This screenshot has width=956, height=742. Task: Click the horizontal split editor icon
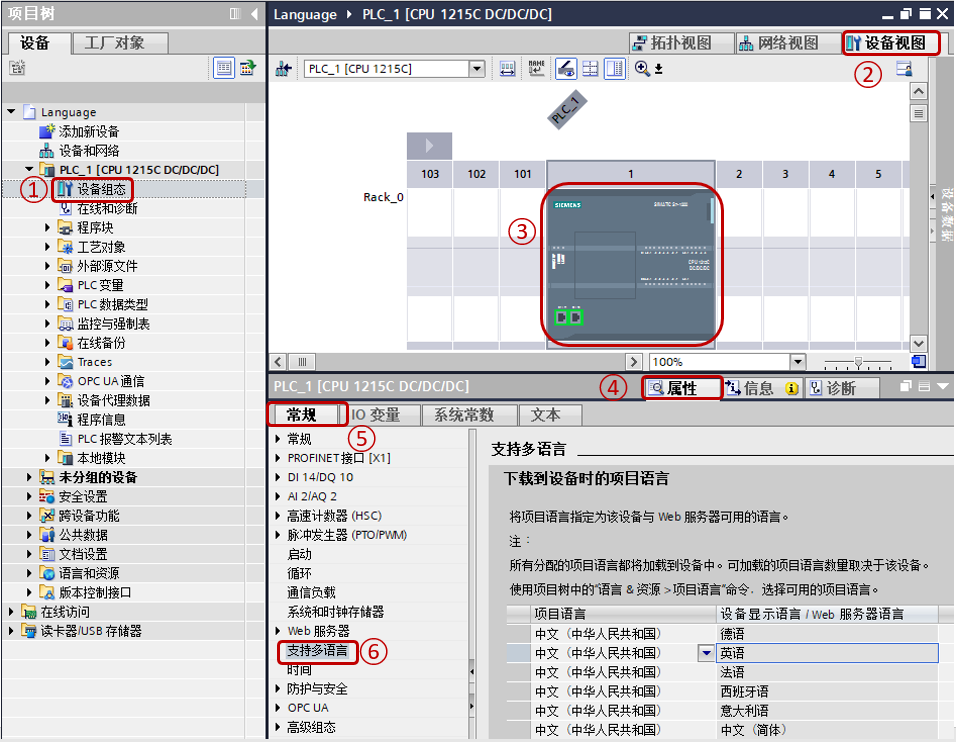(x=590, y=69)
